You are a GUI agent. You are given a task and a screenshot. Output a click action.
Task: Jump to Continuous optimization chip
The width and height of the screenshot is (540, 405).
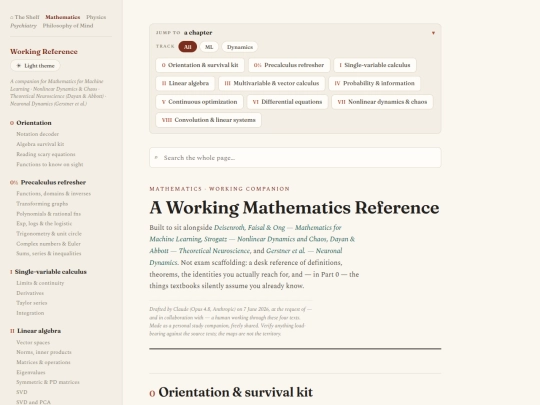[x=199, y=102]
